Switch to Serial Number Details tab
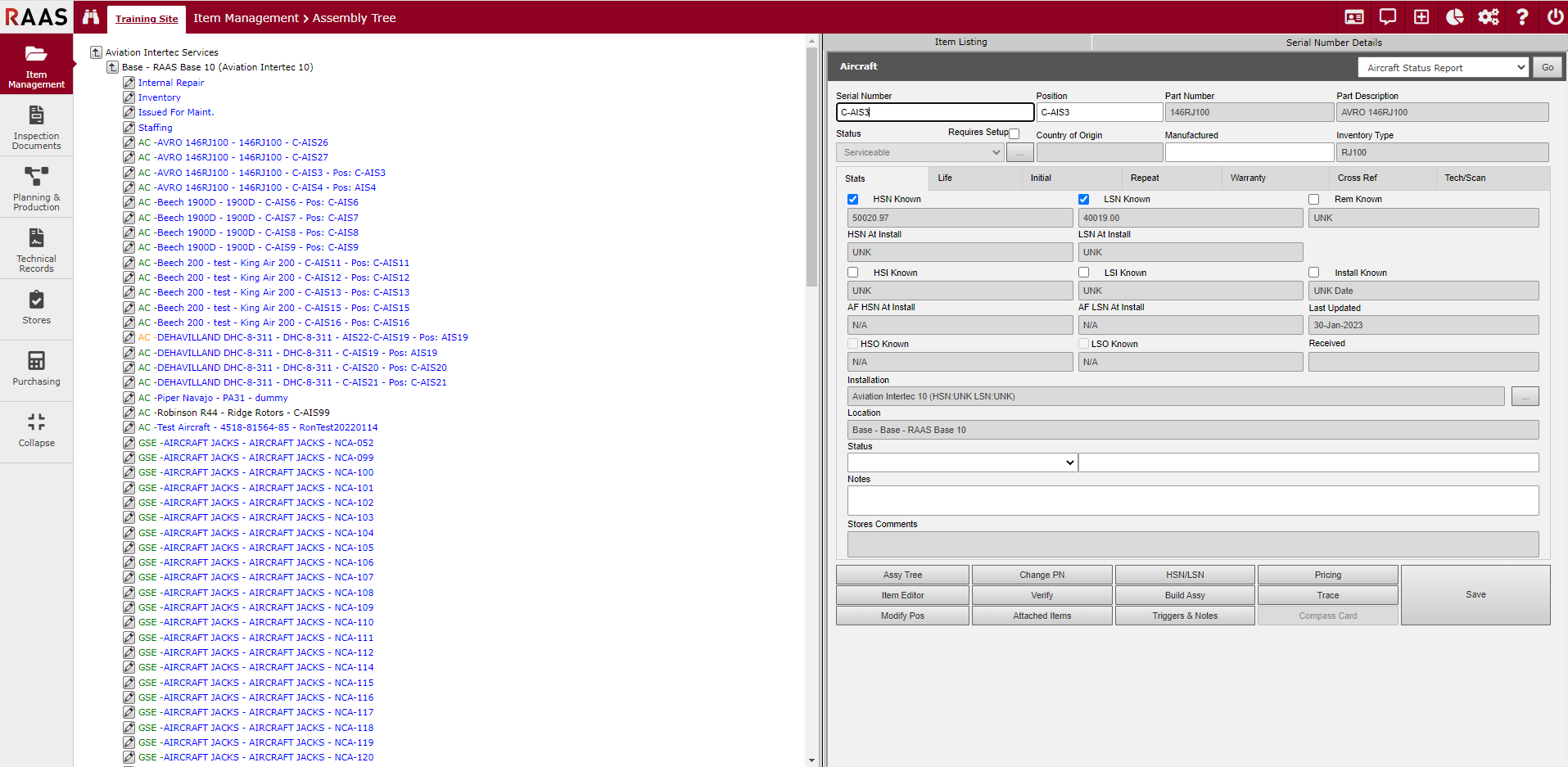Image resolution: width=1568 pixels, height=767 pixels. click(1333, 43)
